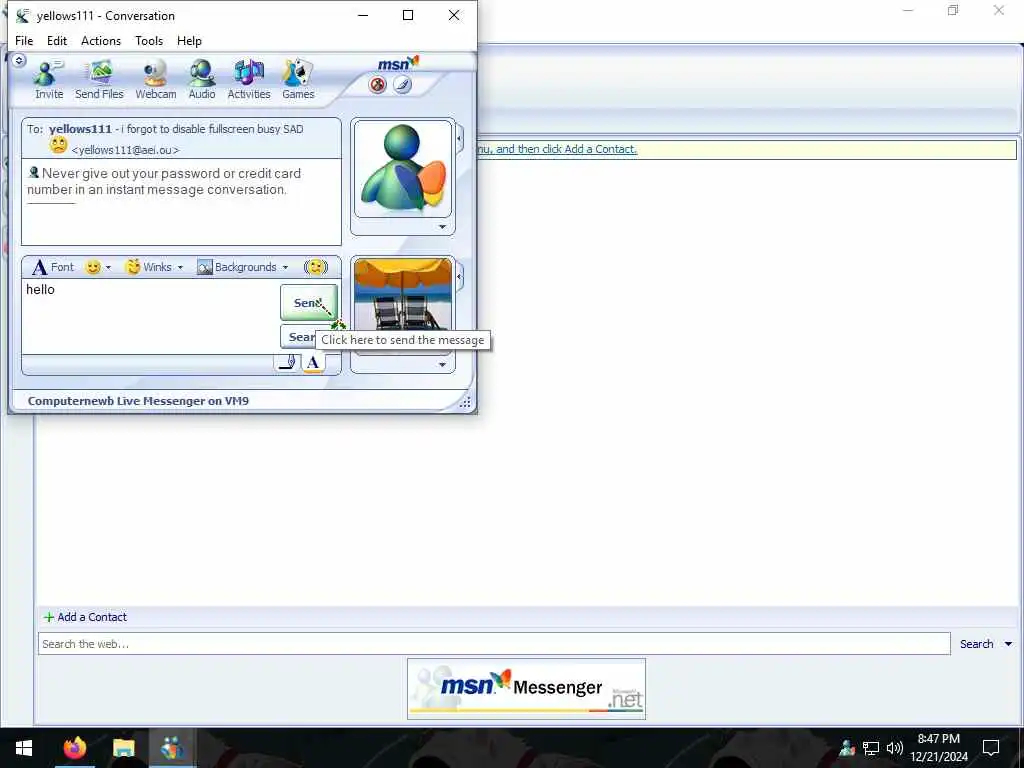Click the Computernewb Live Messenger status text
Image resolution: width=1024 pixels, height=768 pixels.
pyautogui.click(x=138, y=401)
